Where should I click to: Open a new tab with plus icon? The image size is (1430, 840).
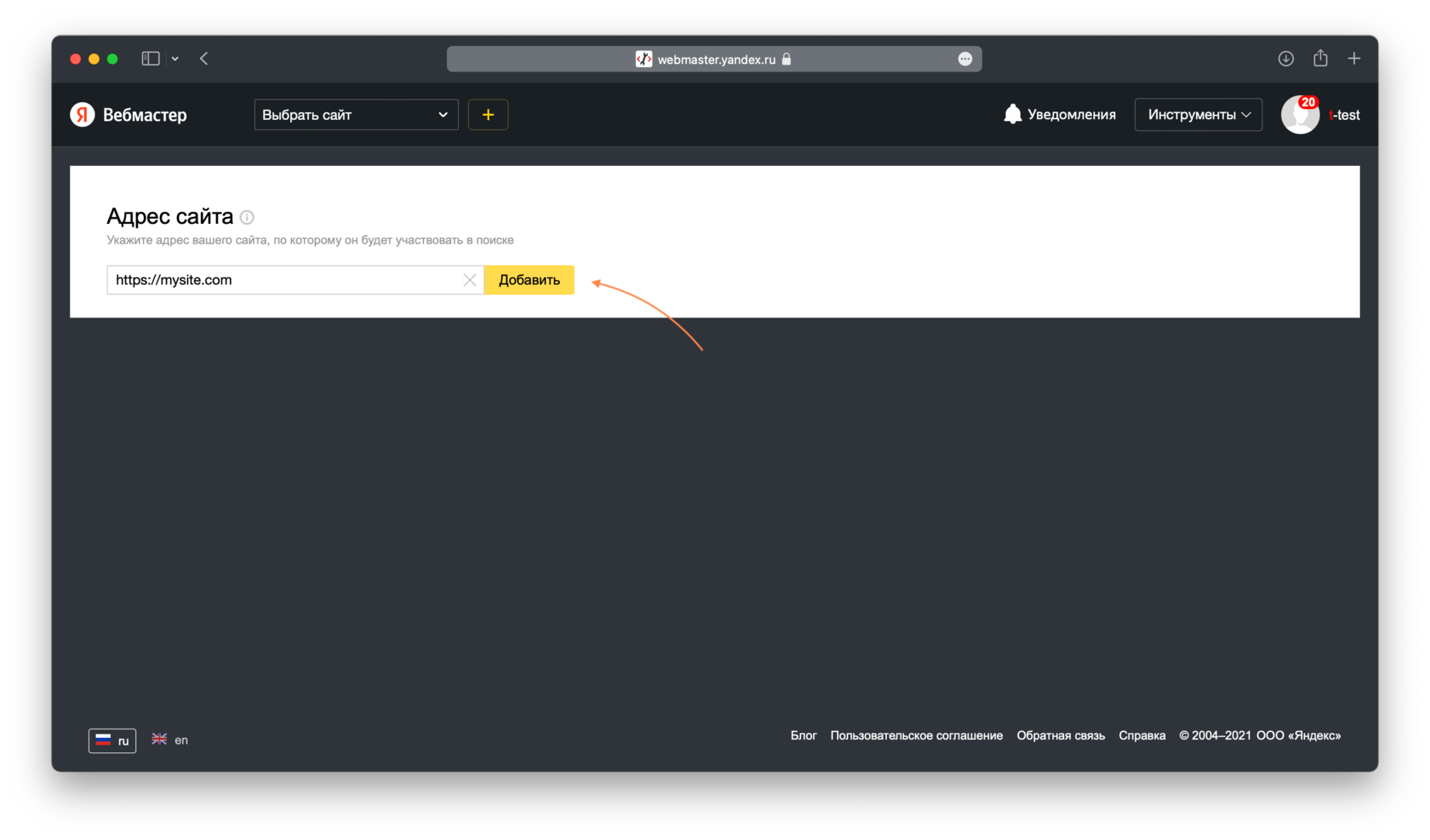pos(1354,59)
